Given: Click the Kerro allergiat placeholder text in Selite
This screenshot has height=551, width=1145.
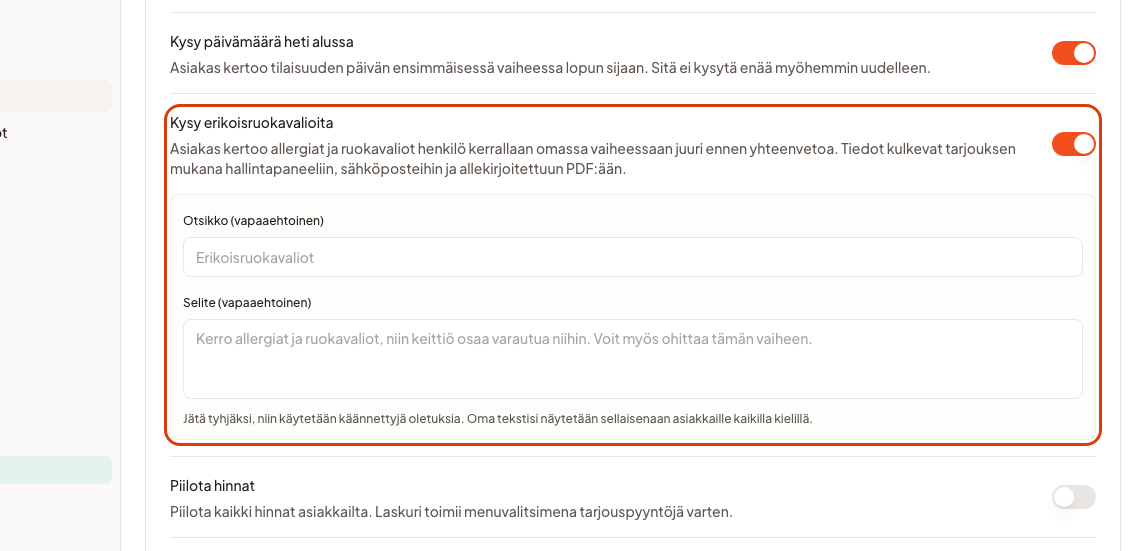Looking at the screenshot, I should coord(504,339).
